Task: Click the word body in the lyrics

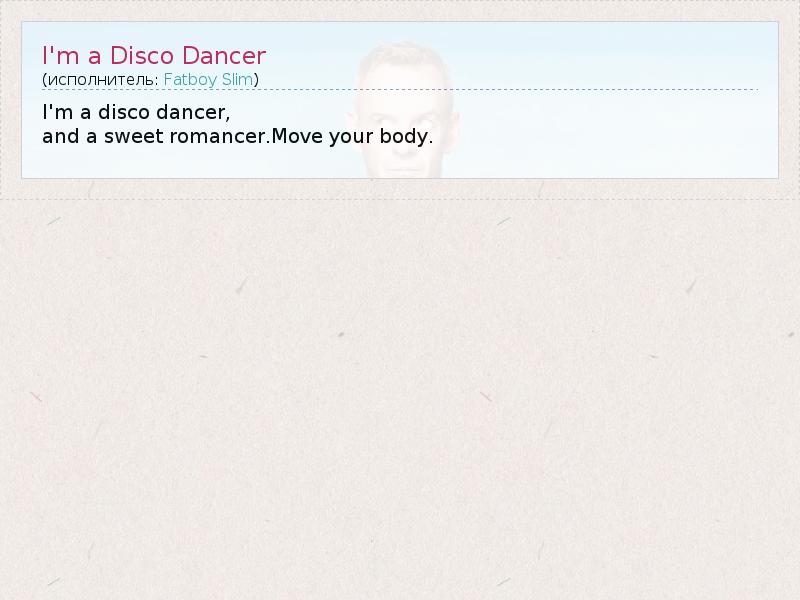Action: pyautogui.click(x=406, y=136)
